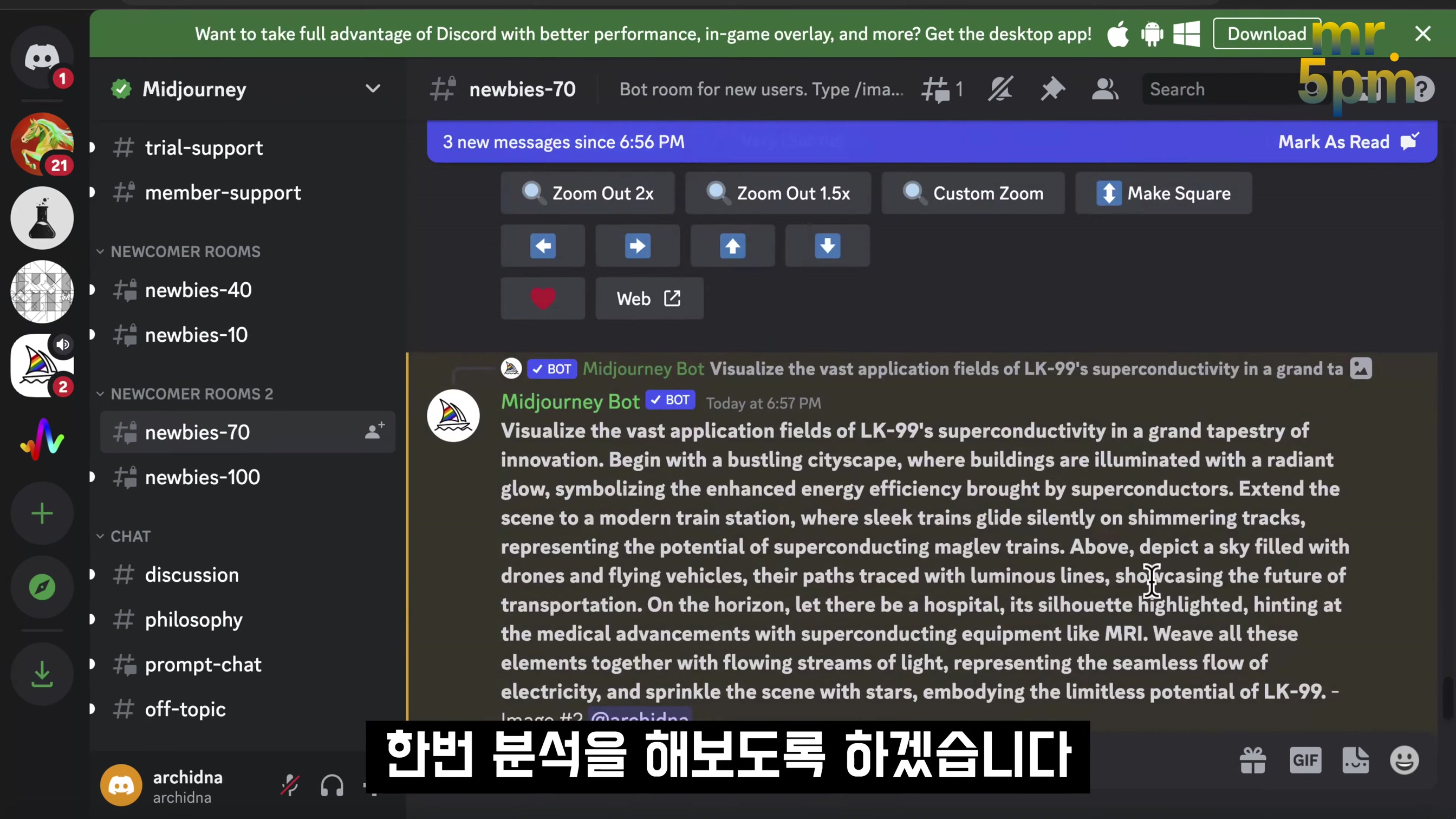Viewport: 1456px width, 819px height.
Task: Click the Apple download icon in banner
Action: [1117, 34]
